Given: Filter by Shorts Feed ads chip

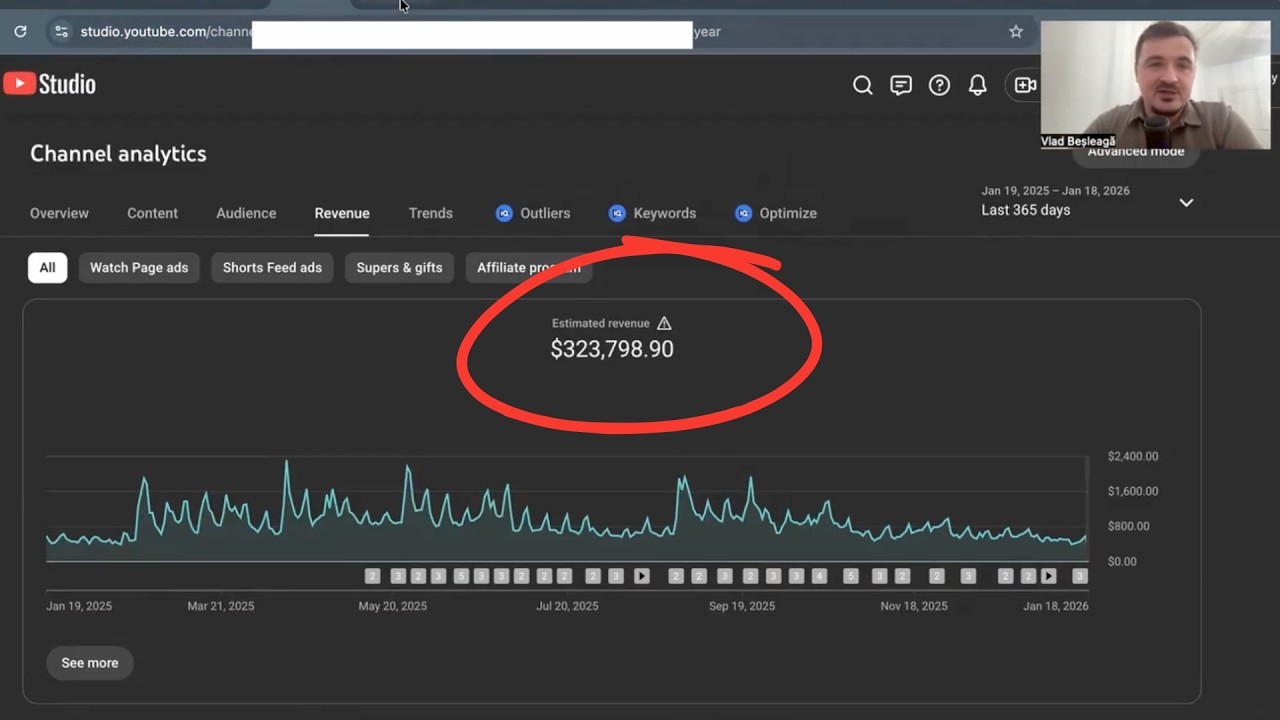Looking at the screenshot, I should point(272,268).
